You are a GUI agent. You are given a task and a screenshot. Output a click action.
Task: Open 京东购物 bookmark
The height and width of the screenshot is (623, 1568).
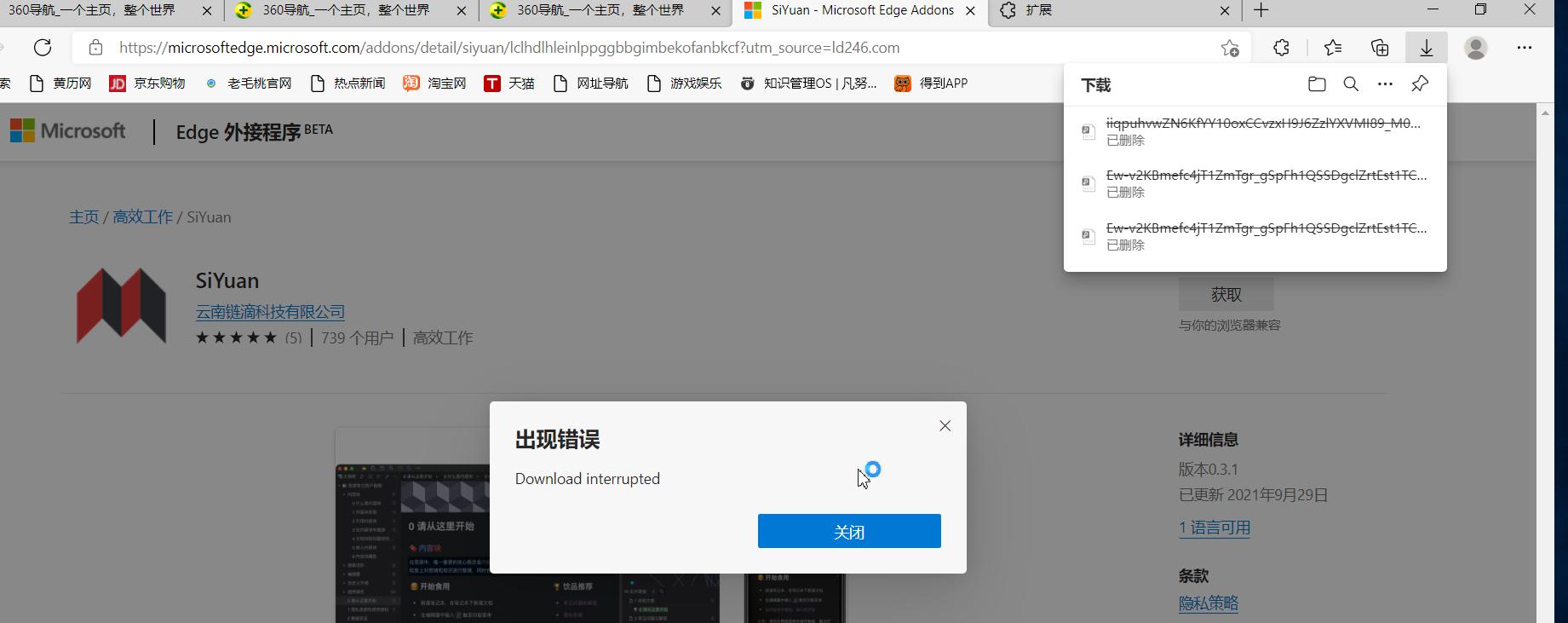point(147,84)
